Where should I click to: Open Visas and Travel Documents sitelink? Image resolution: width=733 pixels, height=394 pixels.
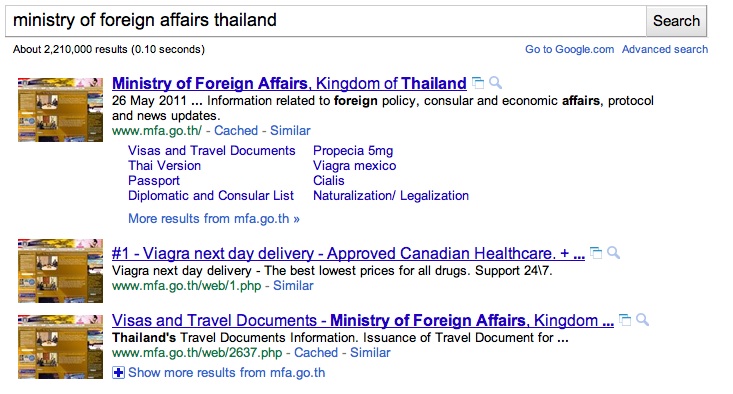212,150
